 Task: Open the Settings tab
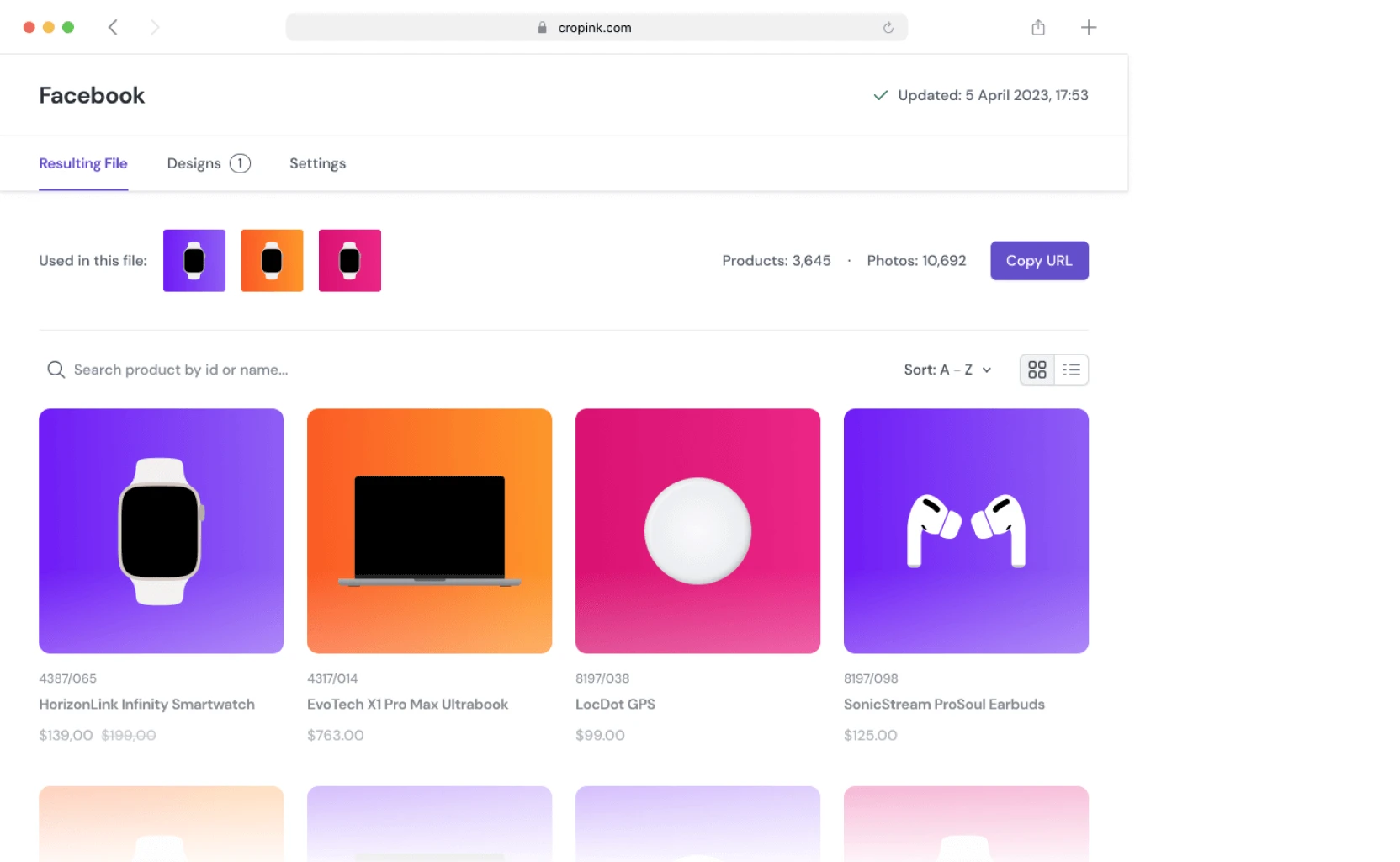[x=317, y=163]
